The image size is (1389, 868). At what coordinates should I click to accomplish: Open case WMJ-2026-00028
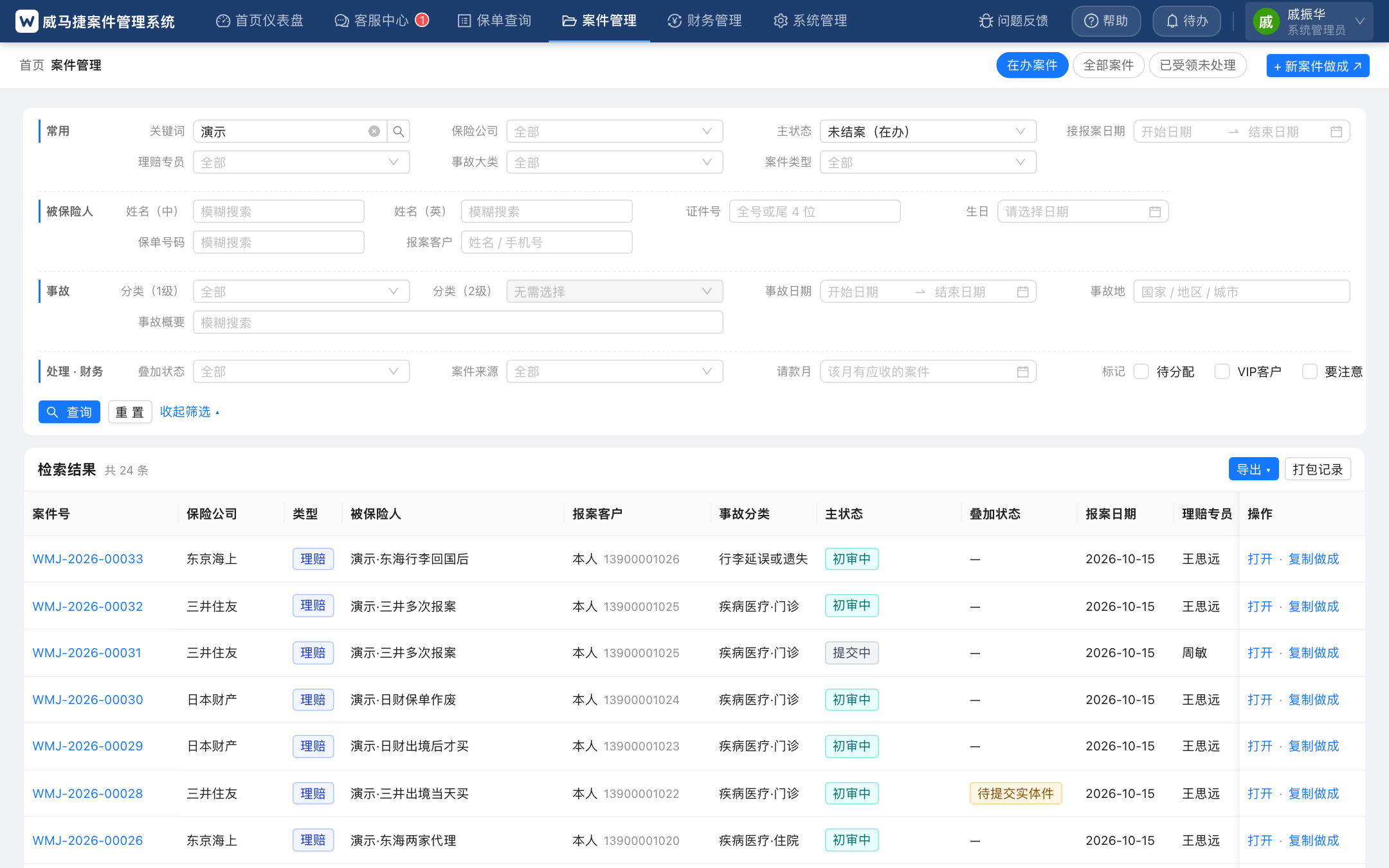tap(88, 793)
